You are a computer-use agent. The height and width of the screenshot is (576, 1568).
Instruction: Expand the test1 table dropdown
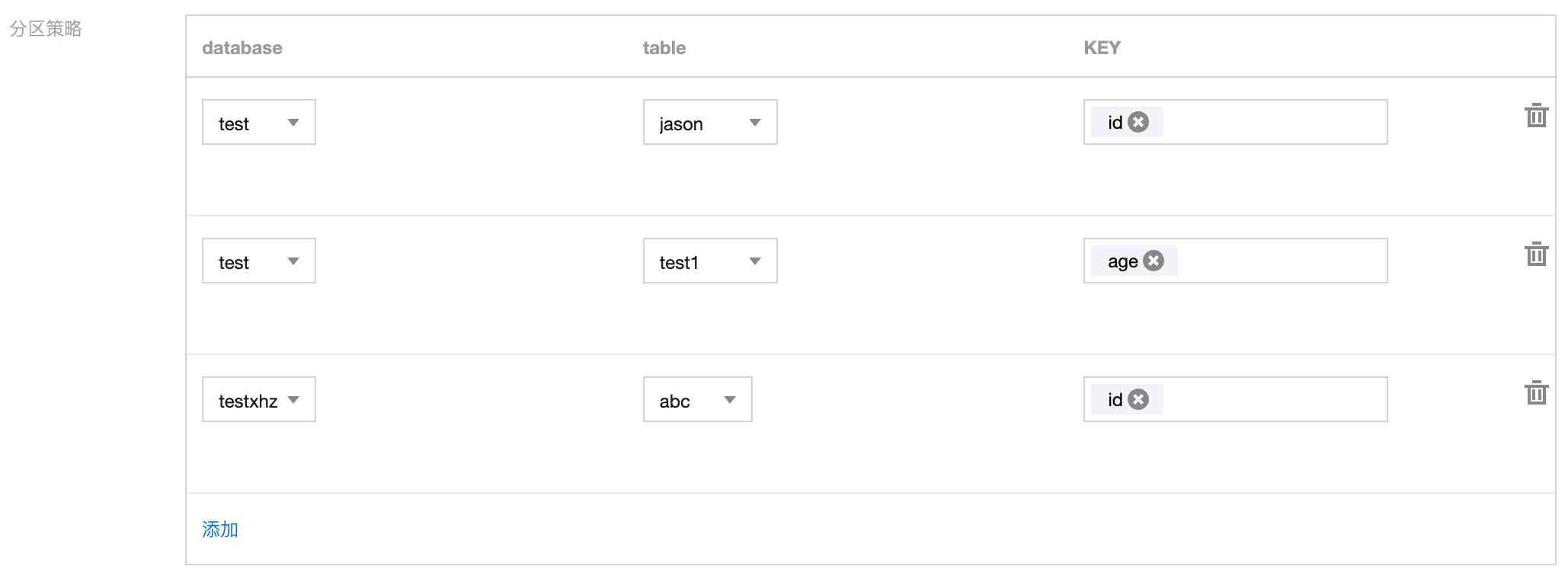(x=710, y=261)
